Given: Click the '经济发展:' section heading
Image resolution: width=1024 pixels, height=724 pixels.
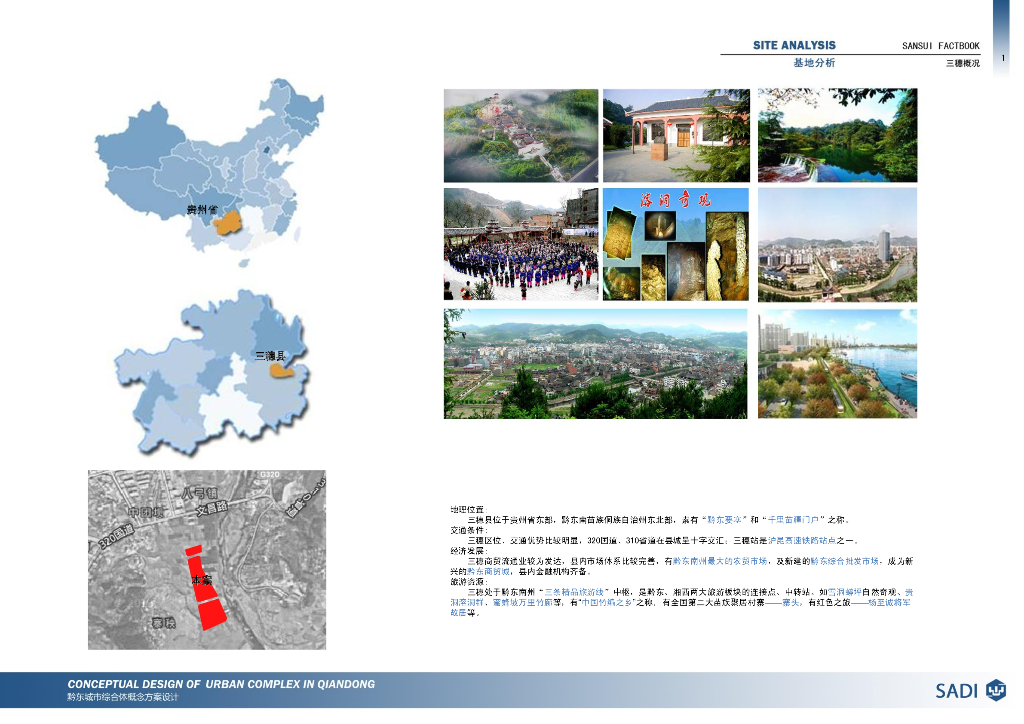Looking at the screenshot, I should 468,551.
